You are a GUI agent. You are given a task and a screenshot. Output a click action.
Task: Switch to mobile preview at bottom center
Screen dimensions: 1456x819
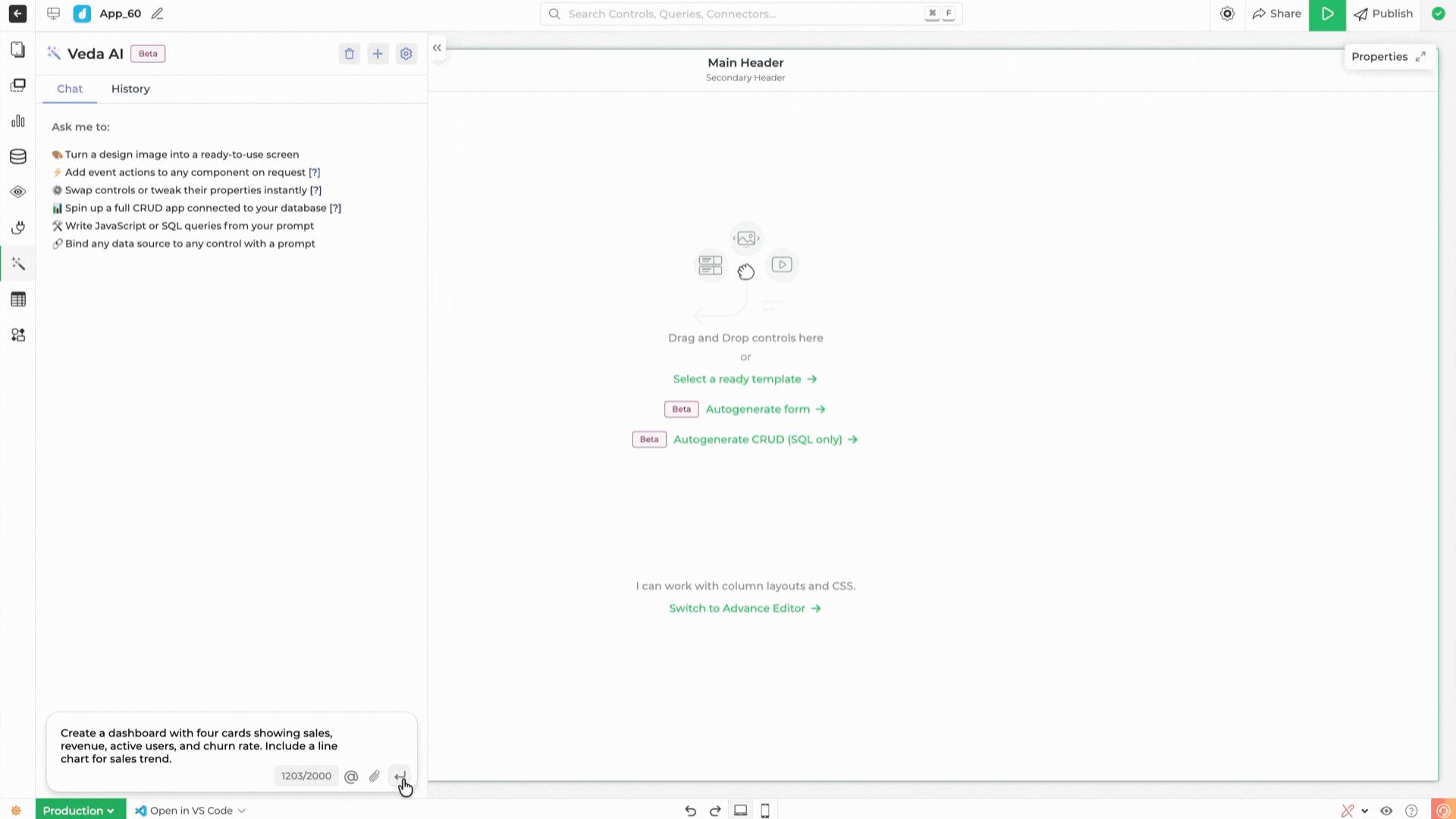pos(765,810)
